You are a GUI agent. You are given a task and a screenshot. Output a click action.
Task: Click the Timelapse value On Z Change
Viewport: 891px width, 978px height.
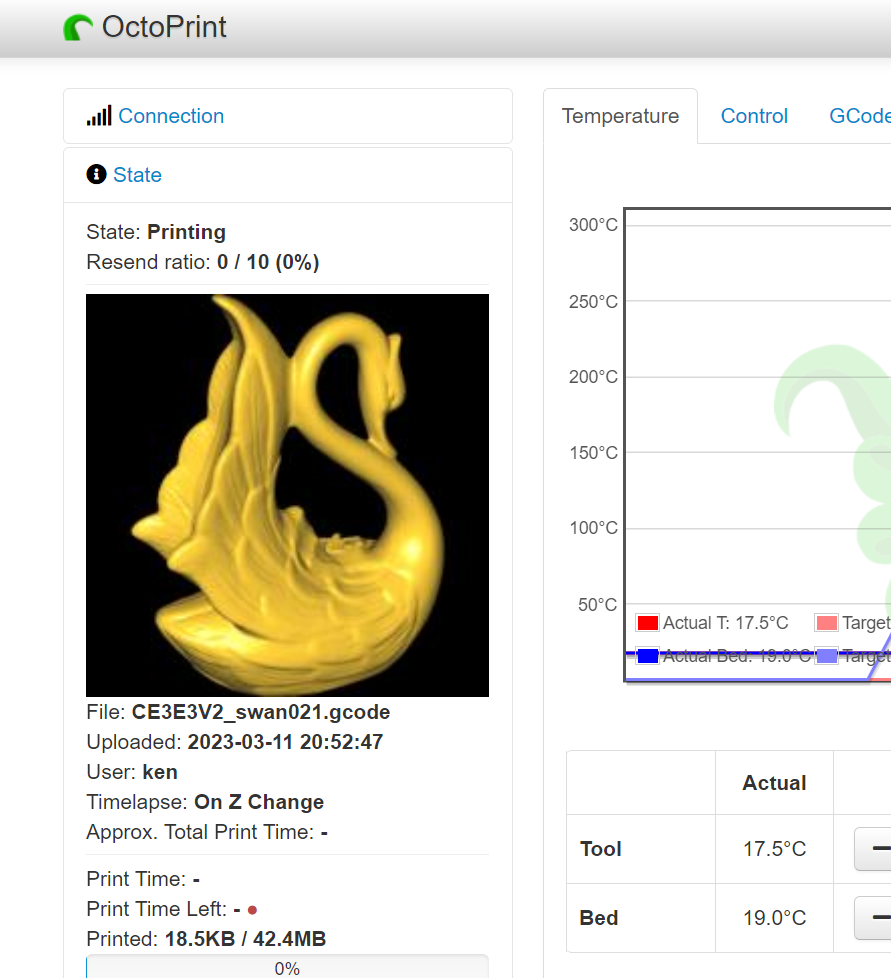pyautogui.click(x=259, y=801)
